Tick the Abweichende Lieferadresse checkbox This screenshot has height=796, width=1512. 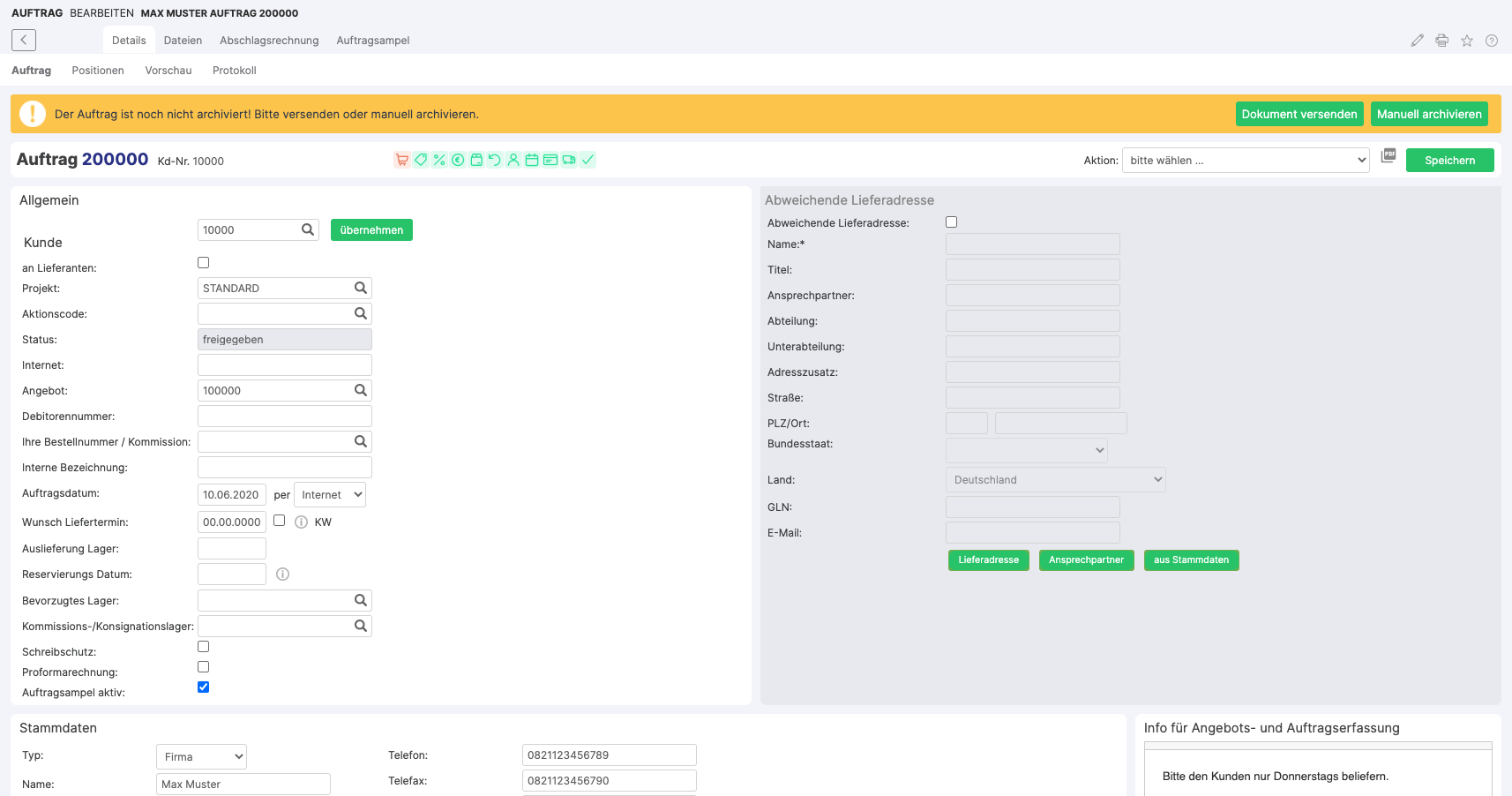951,222
